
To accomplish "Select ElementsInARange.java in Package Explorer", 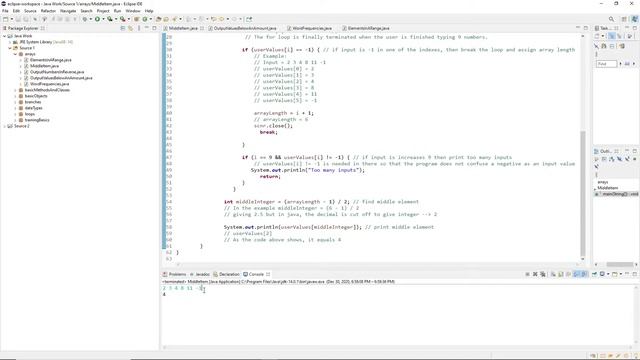I will pyautogui.click(x=50, y=60).
